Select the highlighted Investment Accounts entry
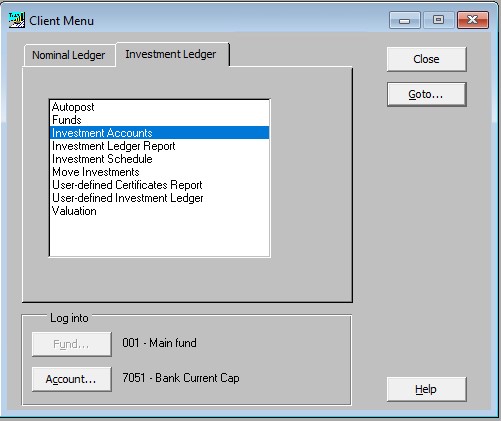501x421 pixels. 159,133
